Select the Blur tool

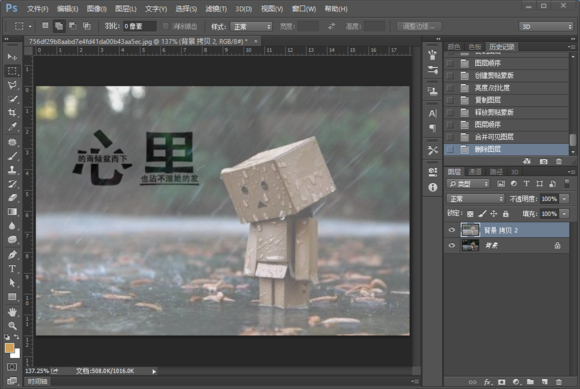tap(12, 226)
